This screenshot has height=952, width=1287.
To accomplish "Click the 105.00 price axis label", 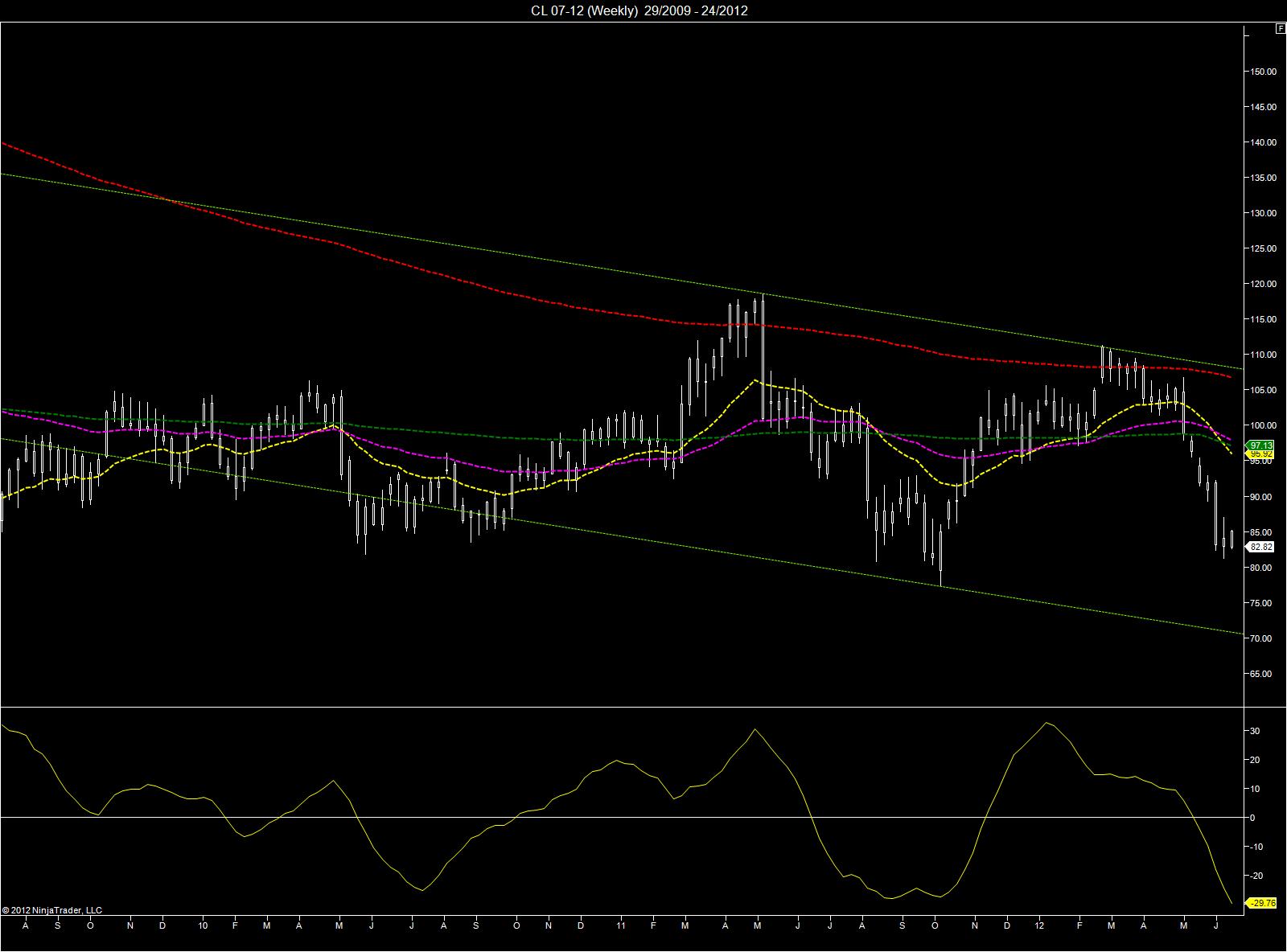I will (x=1262, y=390).
